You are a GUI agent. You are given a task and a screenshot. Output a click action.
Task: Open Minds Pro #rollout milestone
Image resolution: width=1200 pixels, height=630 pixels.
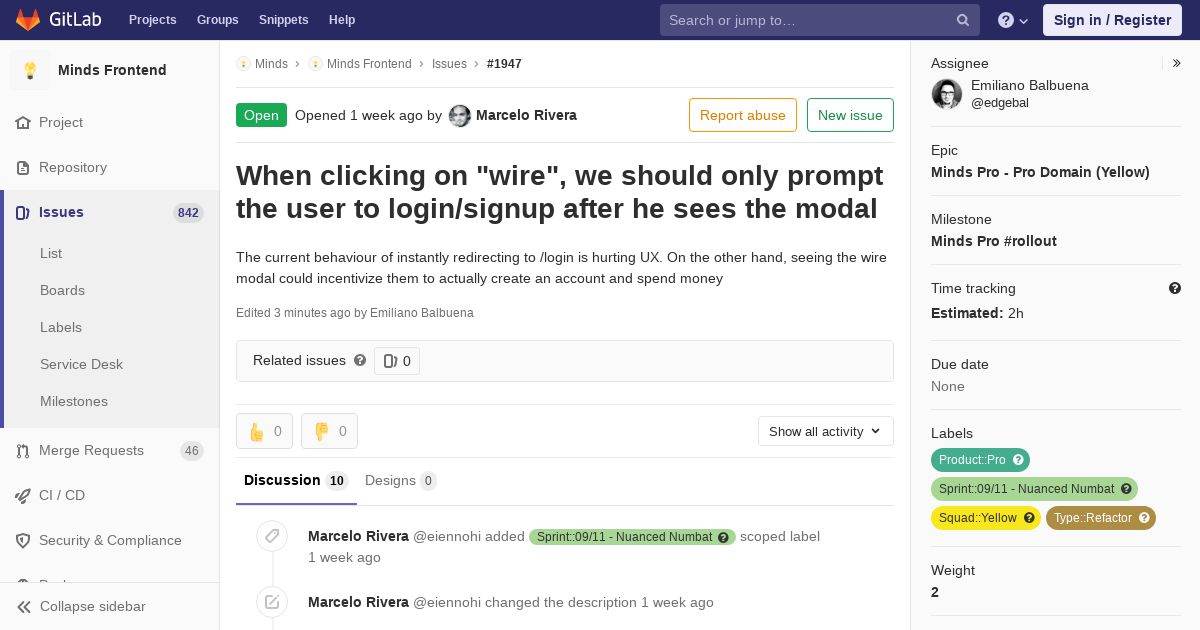pos(993,241)
